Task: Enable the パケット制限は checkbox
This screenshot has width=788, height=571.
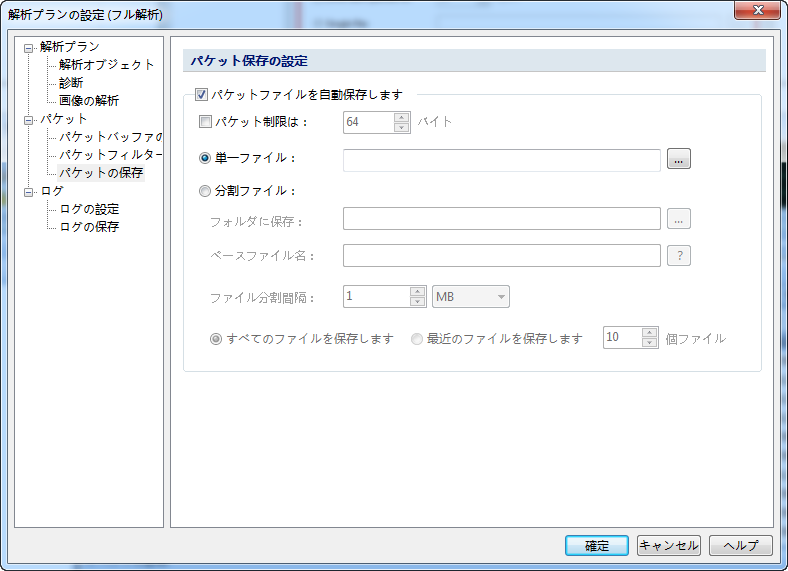Action: [206, 123]
